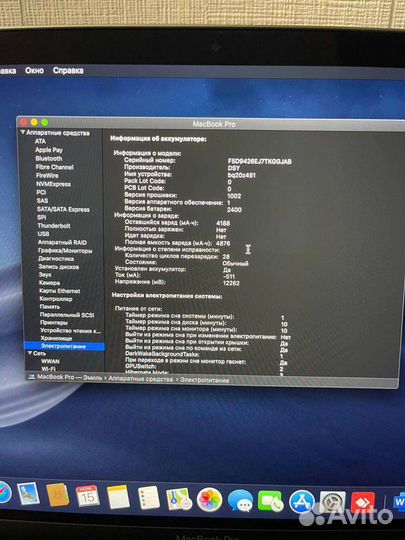Select Устройство чтения к... in the sidebar

click(x=71, y=331)
